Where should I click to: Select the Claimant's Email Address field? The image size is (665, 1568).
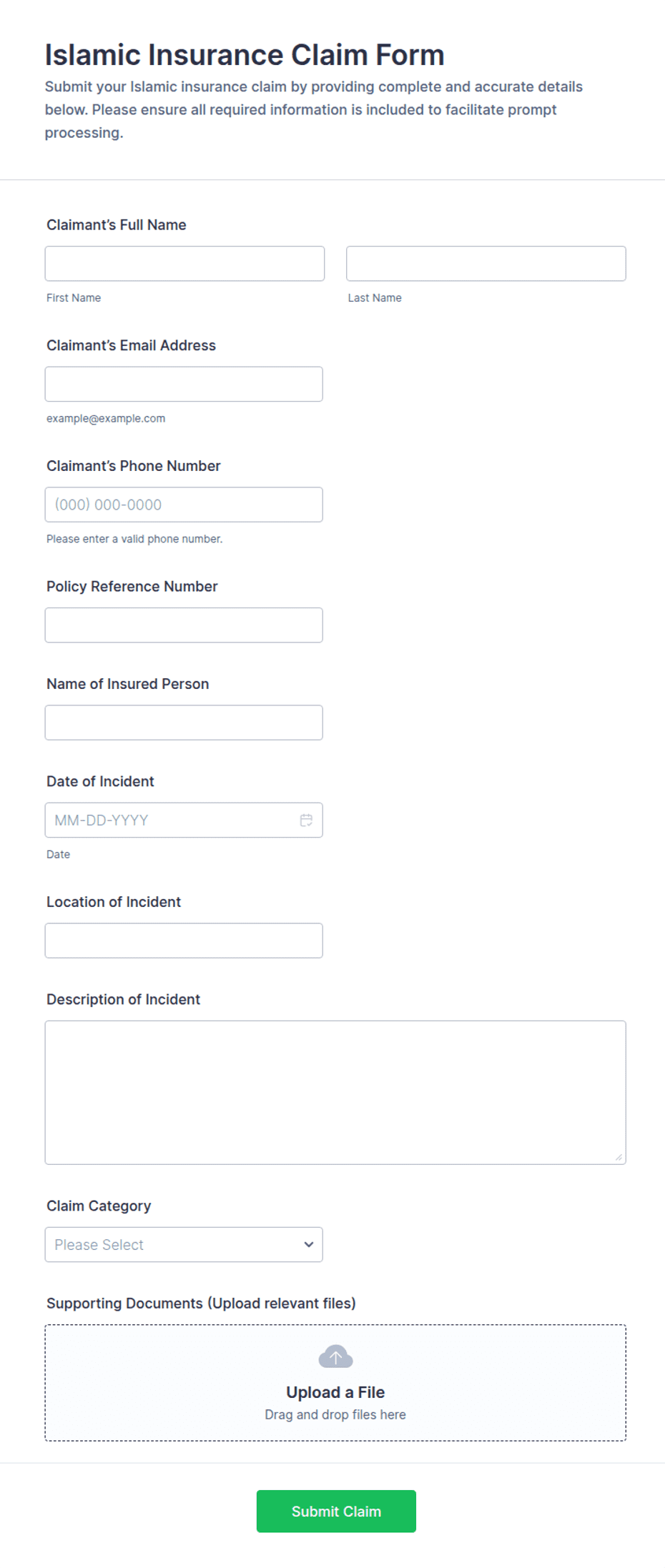point(184,384)
